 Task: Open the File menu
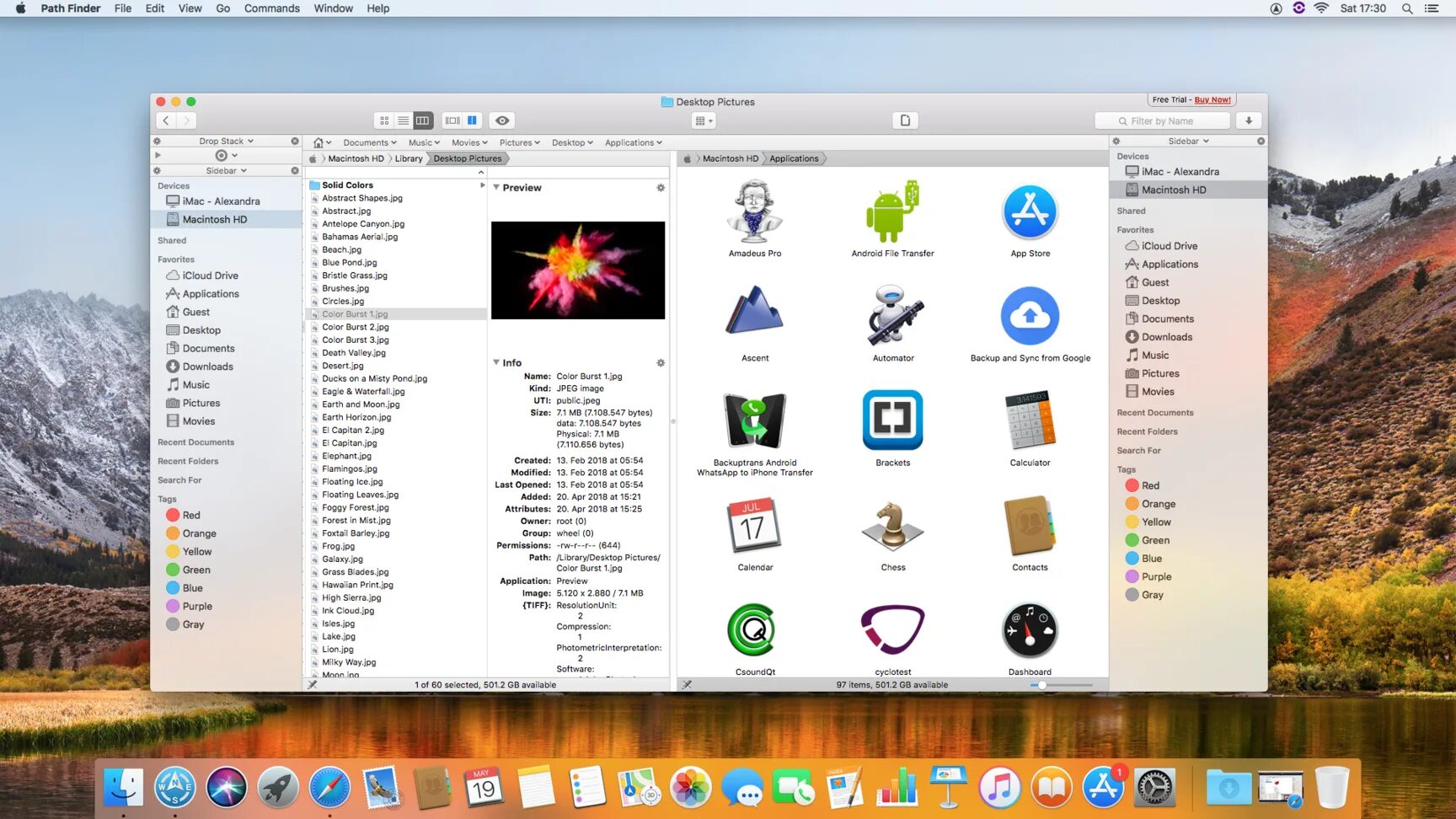(123, 8)
